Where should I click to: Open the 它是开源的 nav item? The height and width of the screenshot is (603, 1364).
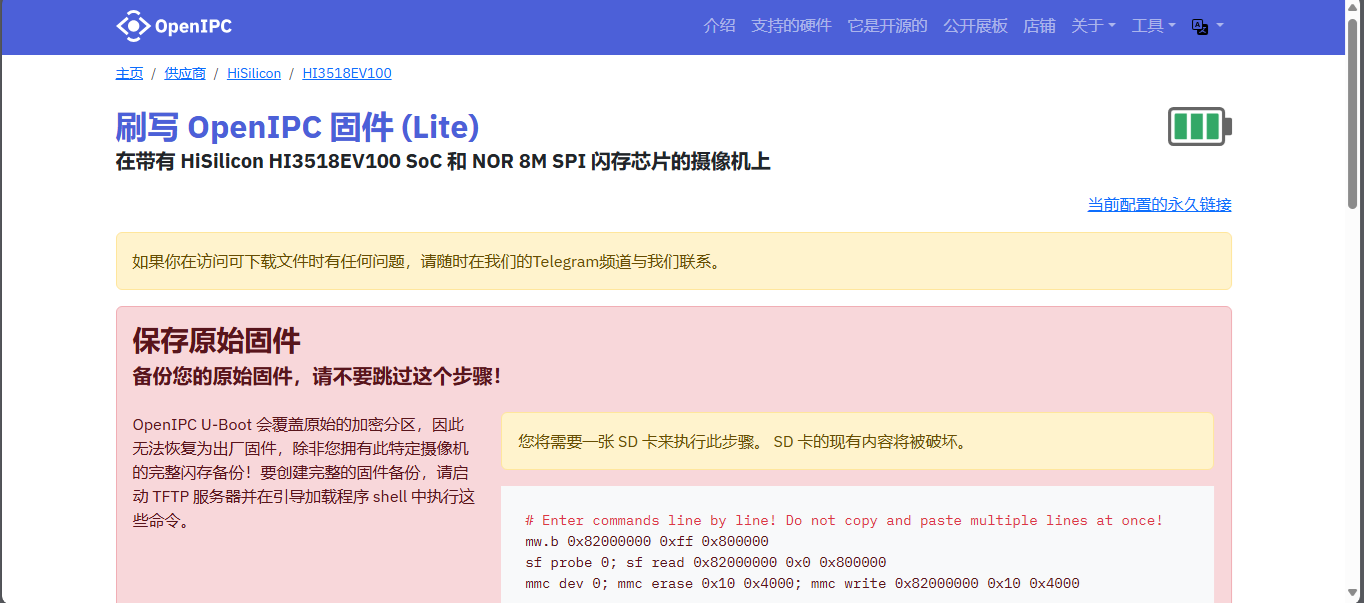[887, 26]
